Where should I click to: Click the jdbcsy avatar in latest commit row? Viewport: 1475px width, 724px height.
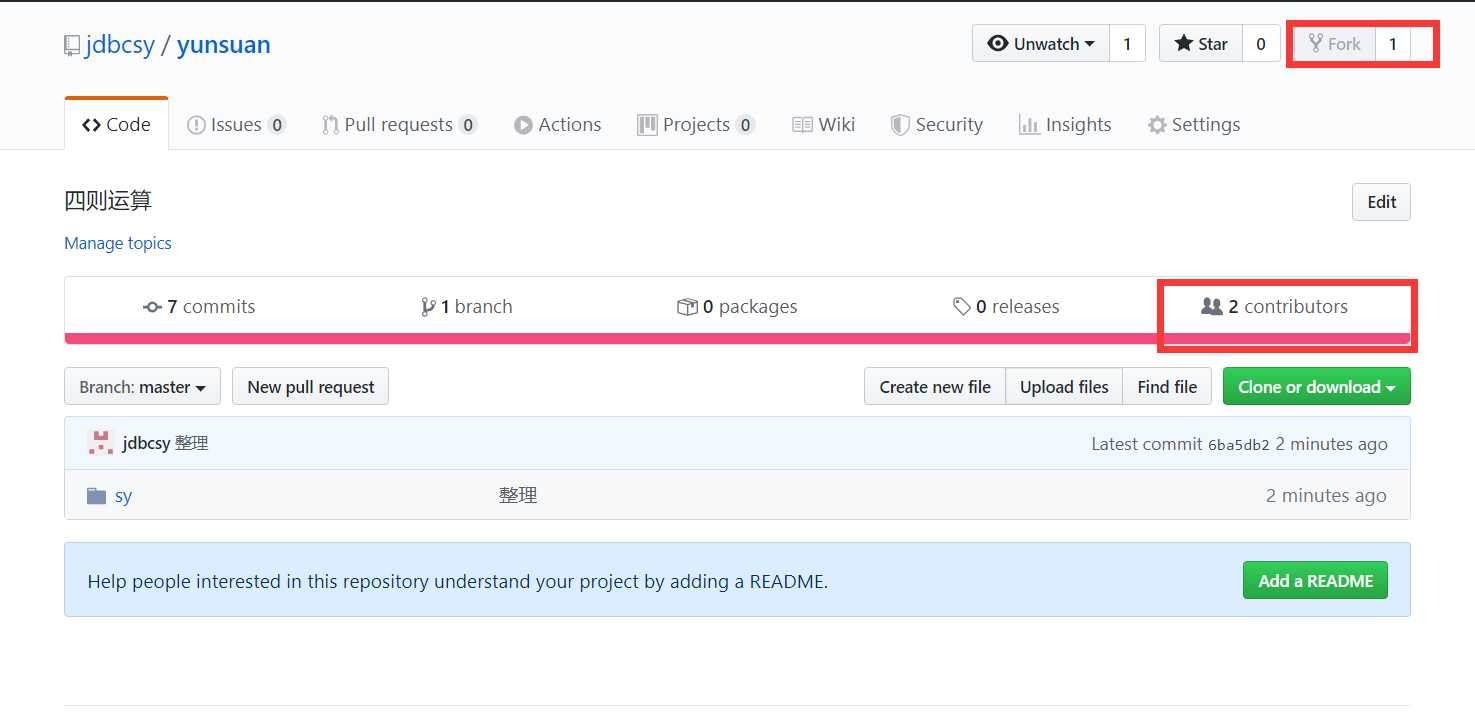pos(100,443)
